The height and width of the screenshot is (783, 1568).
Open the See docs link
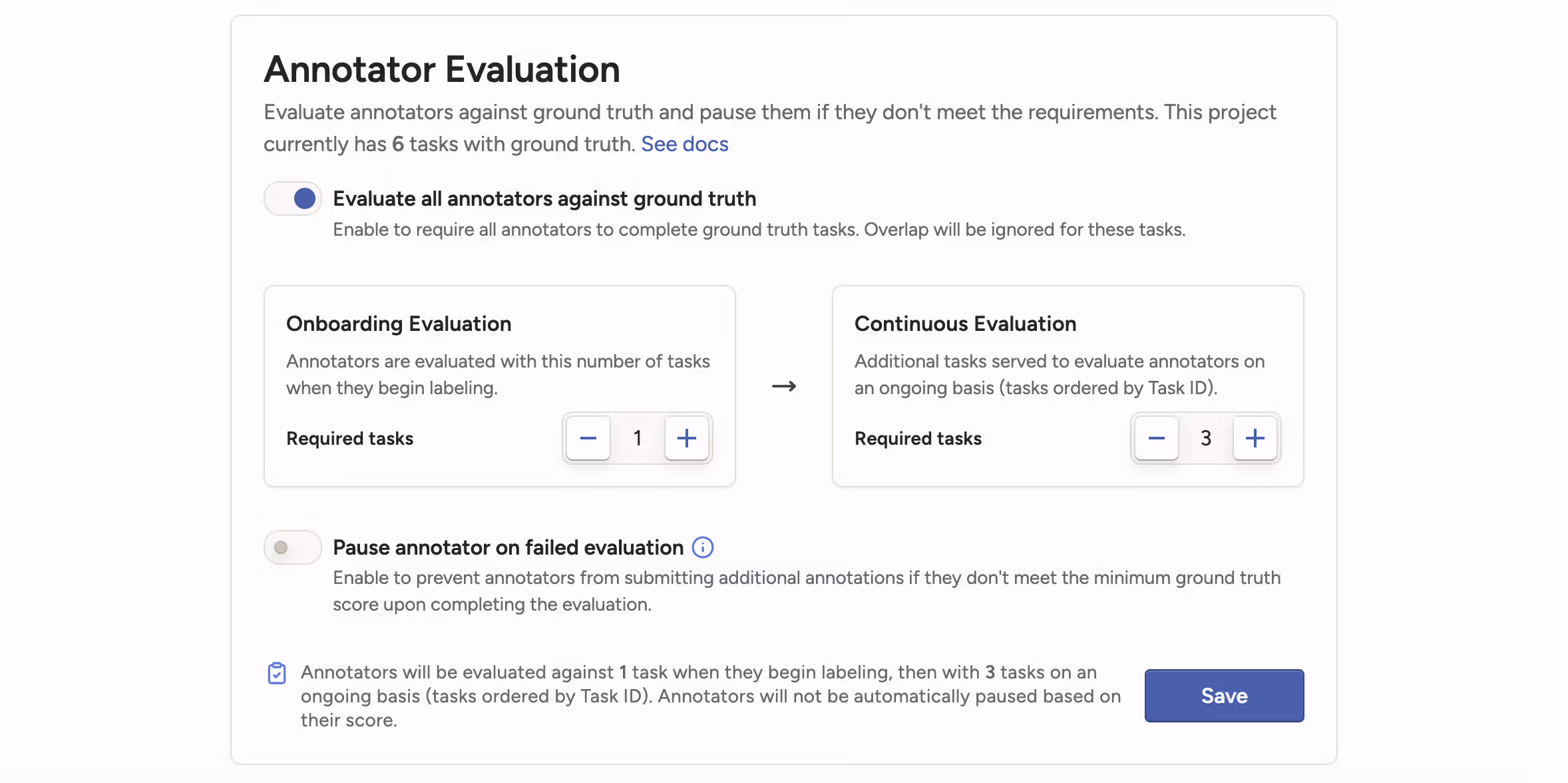(x=684, y=144)
